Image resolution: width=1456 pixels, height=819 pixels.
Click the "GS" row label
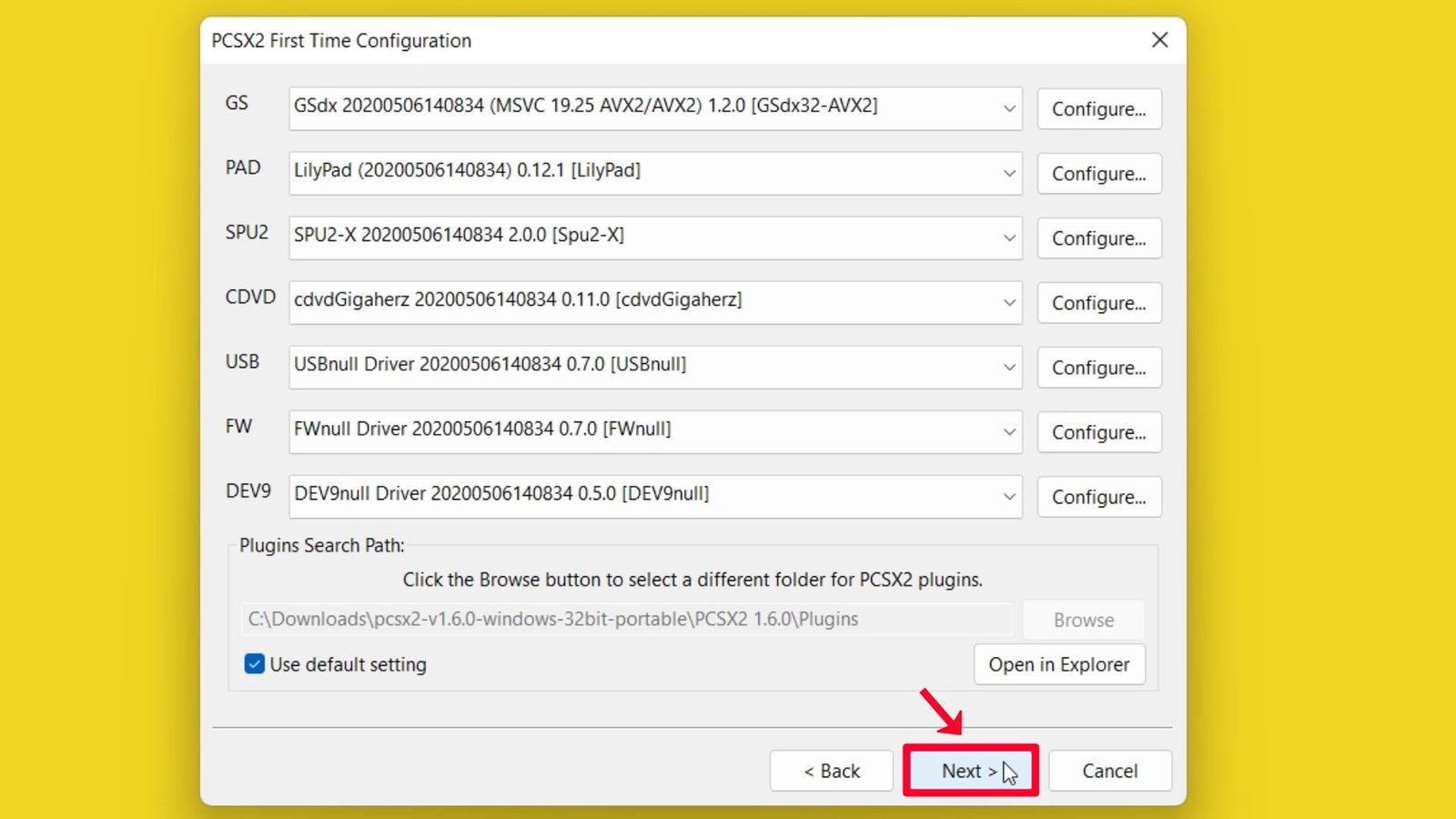point(237,103)
